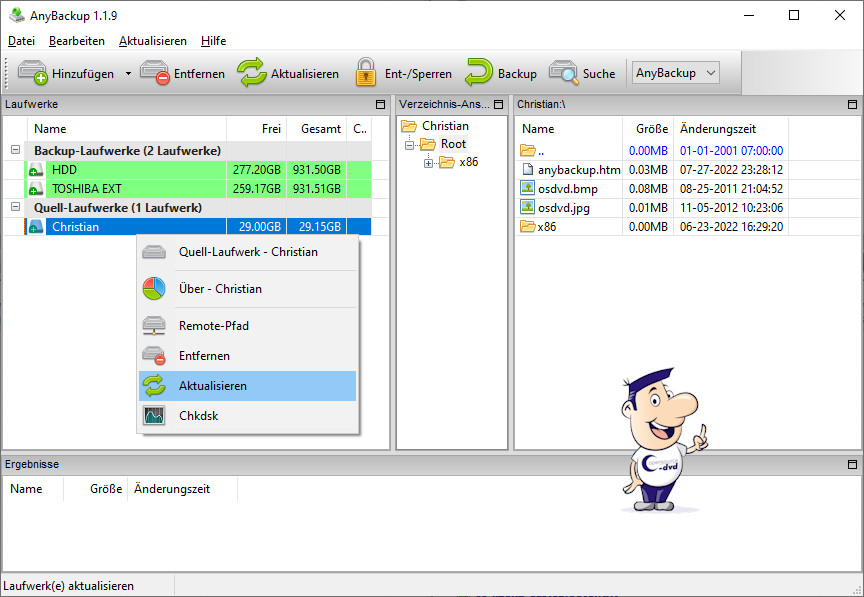
Task: Click the pie chart icon for Über - Christian
Action: (154, 289)
